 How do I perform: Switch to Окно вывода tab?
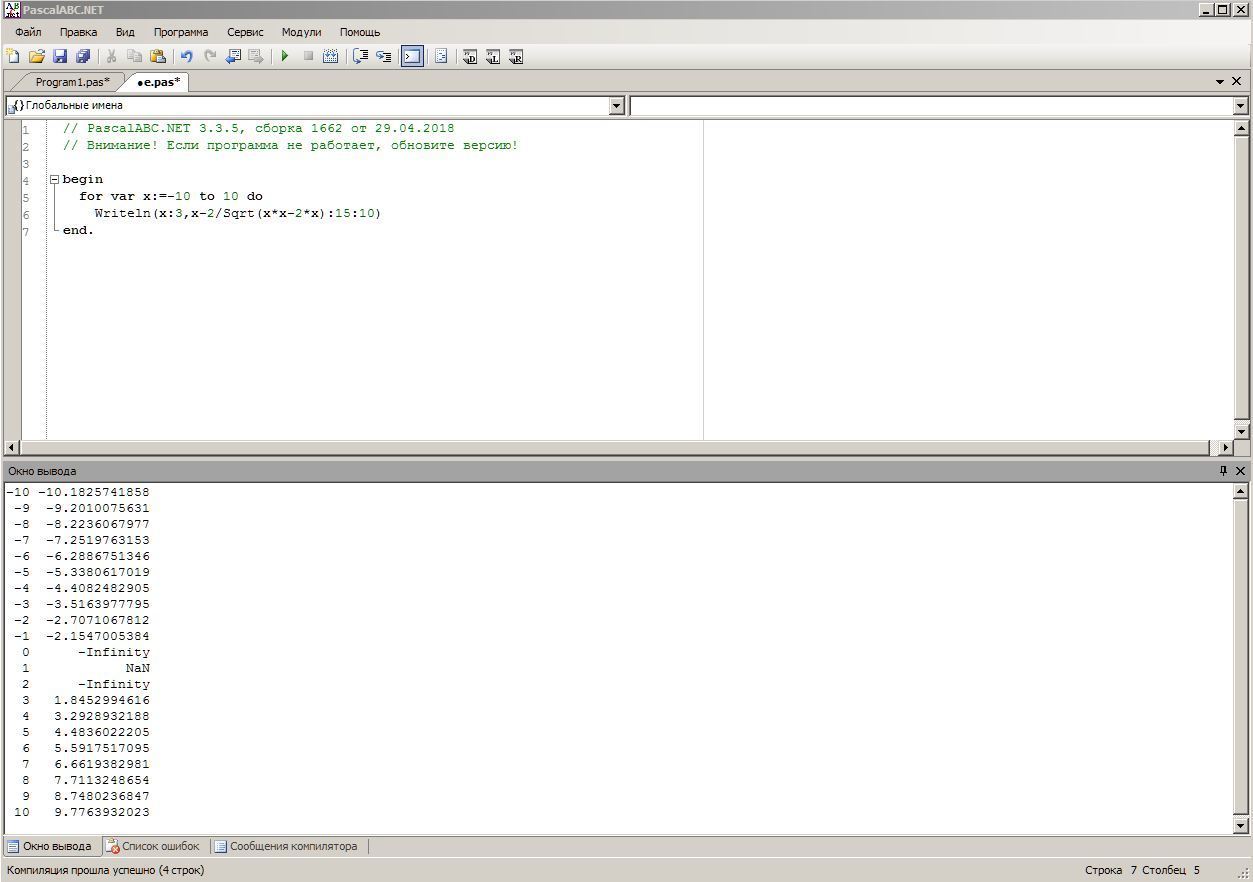click(x=50, y=846)
